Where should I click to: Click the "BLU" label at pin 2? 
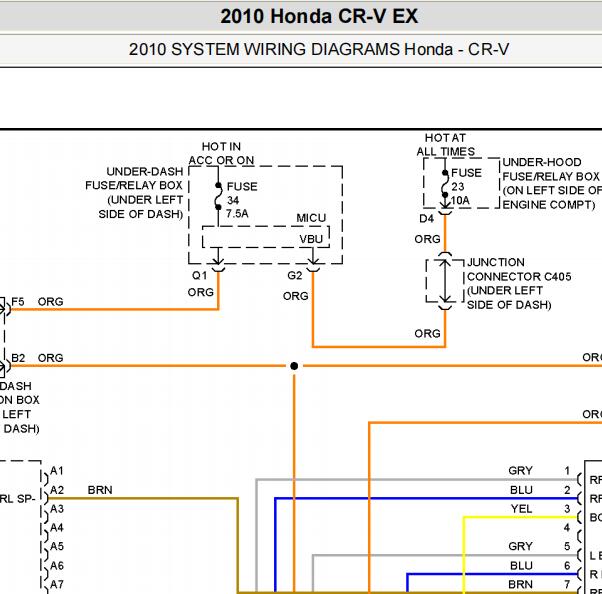point(521,490)
